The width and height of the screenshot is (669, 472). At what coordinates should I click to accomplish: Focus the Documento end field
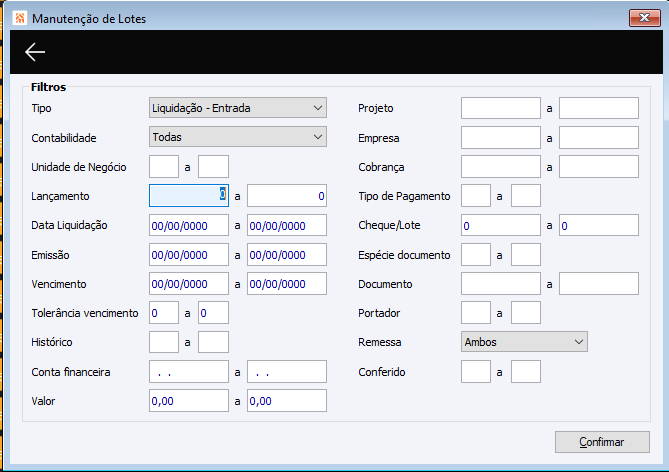[x=599, y=283]
